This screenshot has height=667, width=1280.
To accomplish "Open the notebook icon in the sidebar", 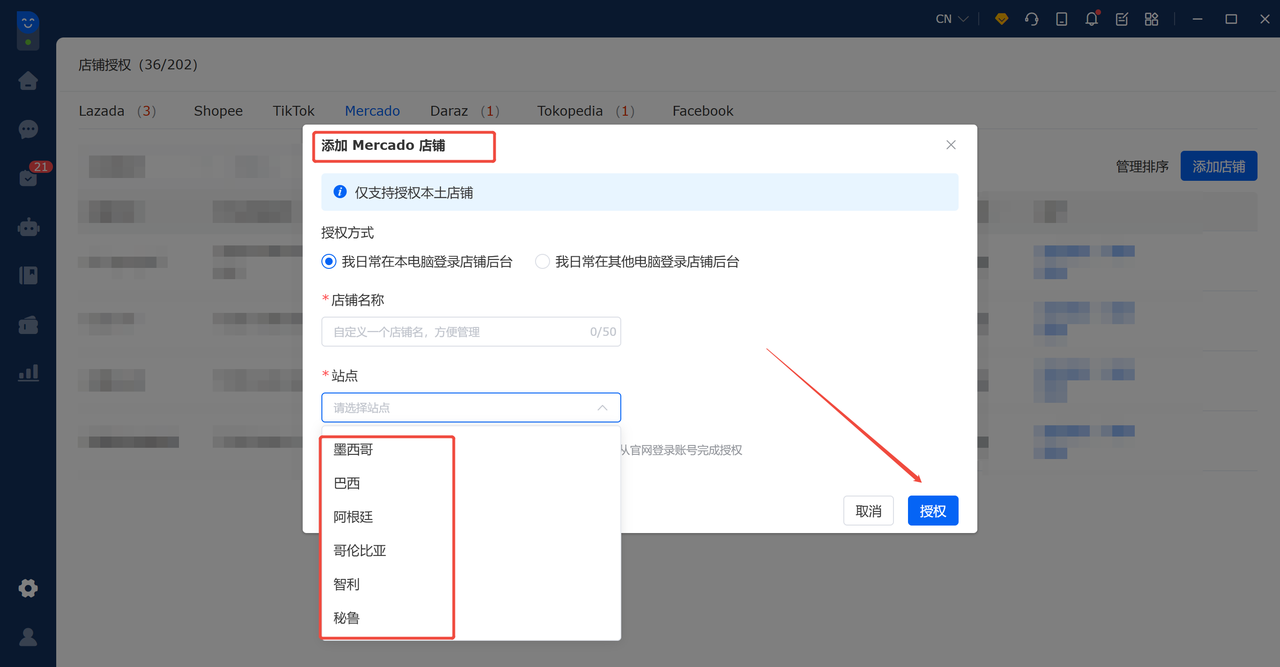I will pyautogui.click(x=28, y=276).
